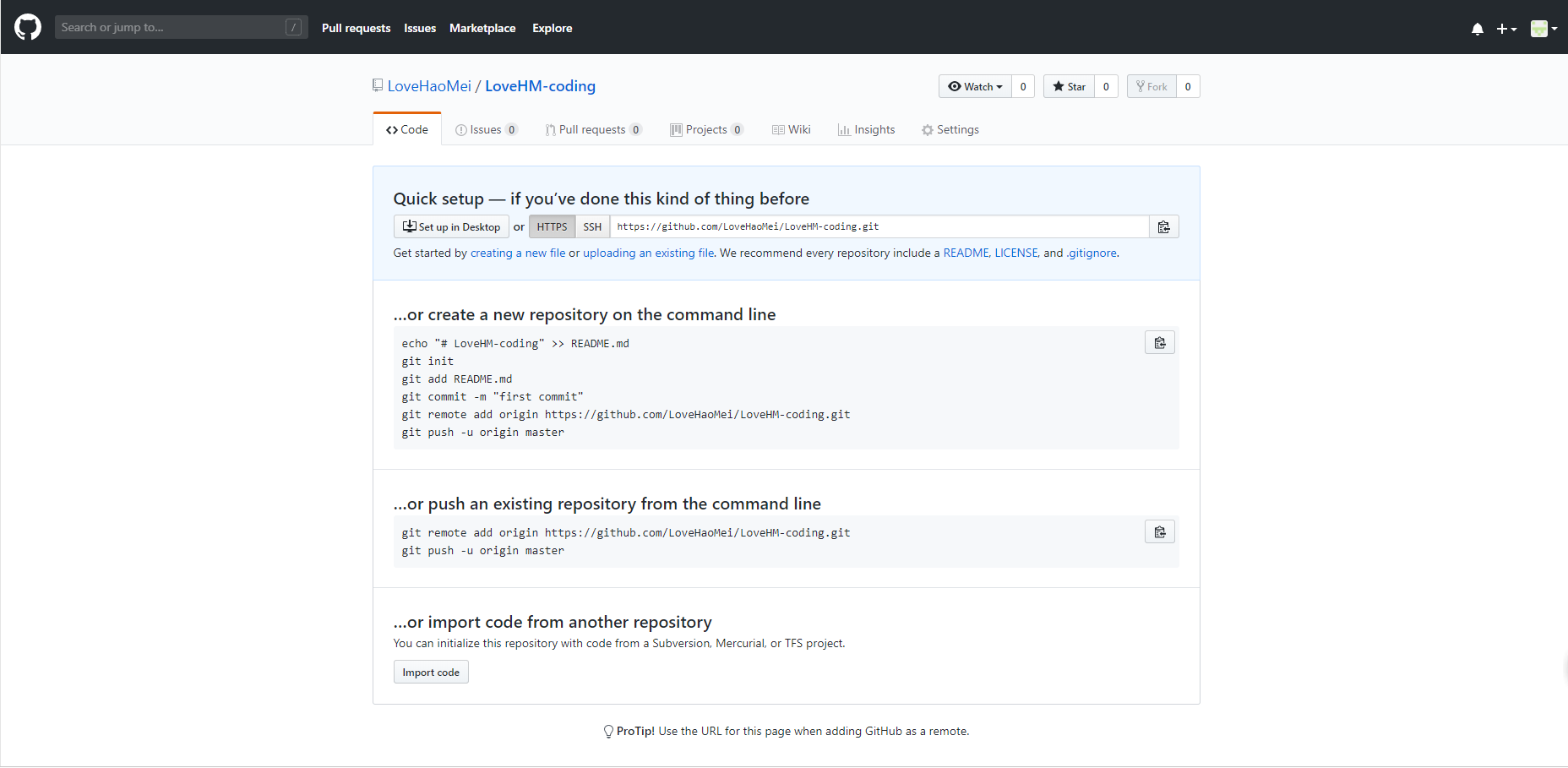Click the Fork count number

point(1188,86)
